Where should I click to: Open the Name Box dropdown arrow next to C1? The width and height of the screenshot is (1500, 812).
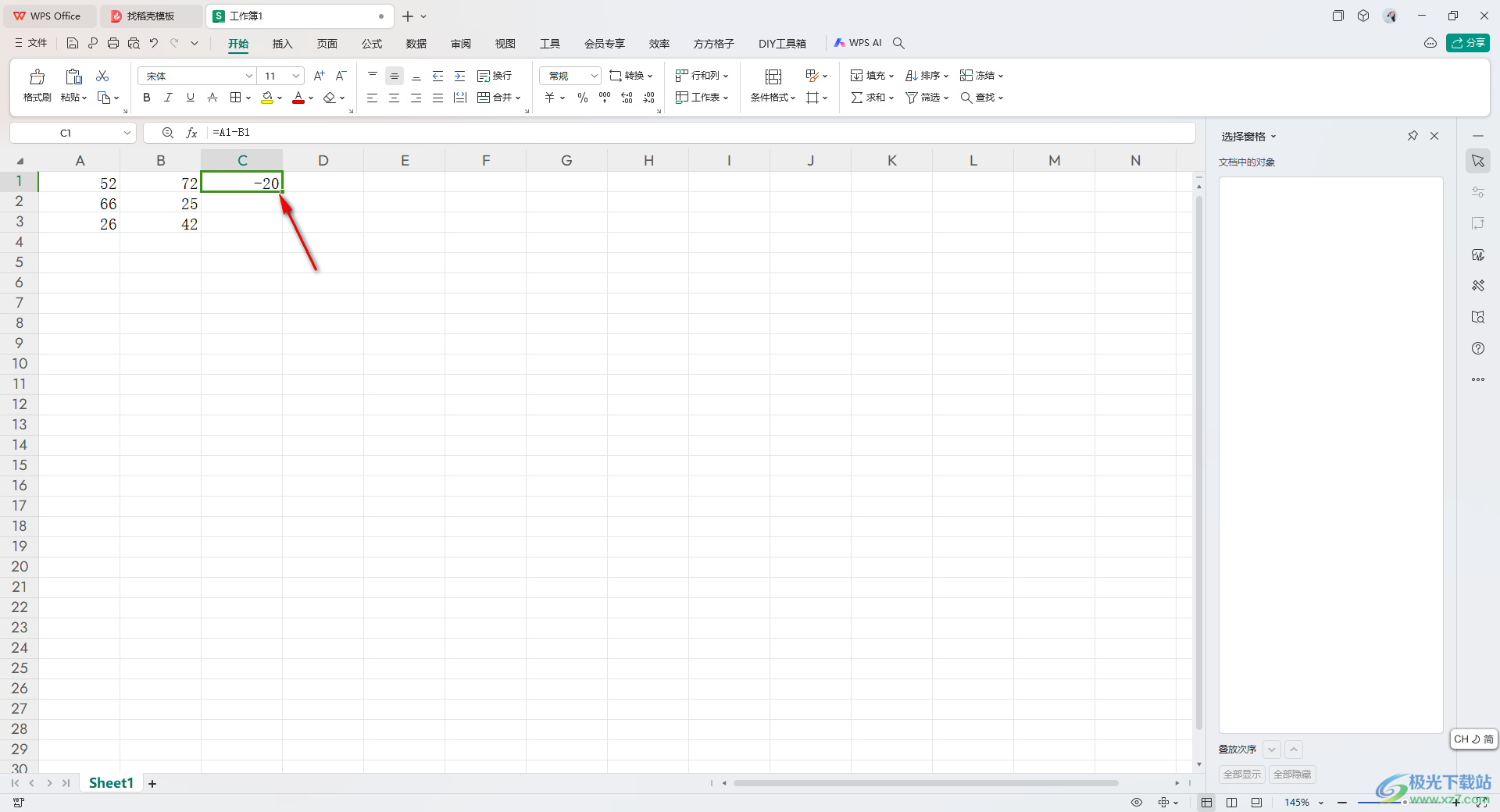click(127, 133)
